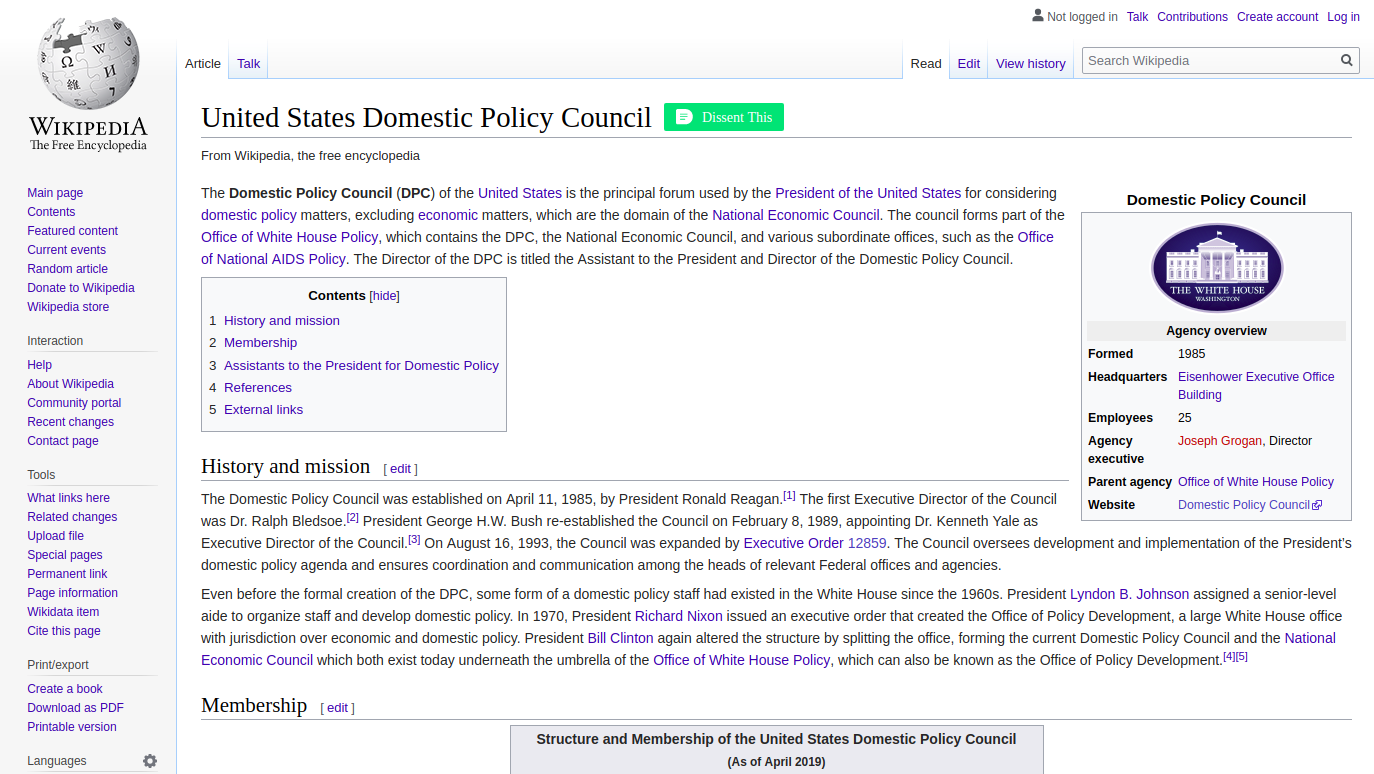Open National Economic Council link in intro
The width and height of the screenshot is (1374, 774).
796,215
